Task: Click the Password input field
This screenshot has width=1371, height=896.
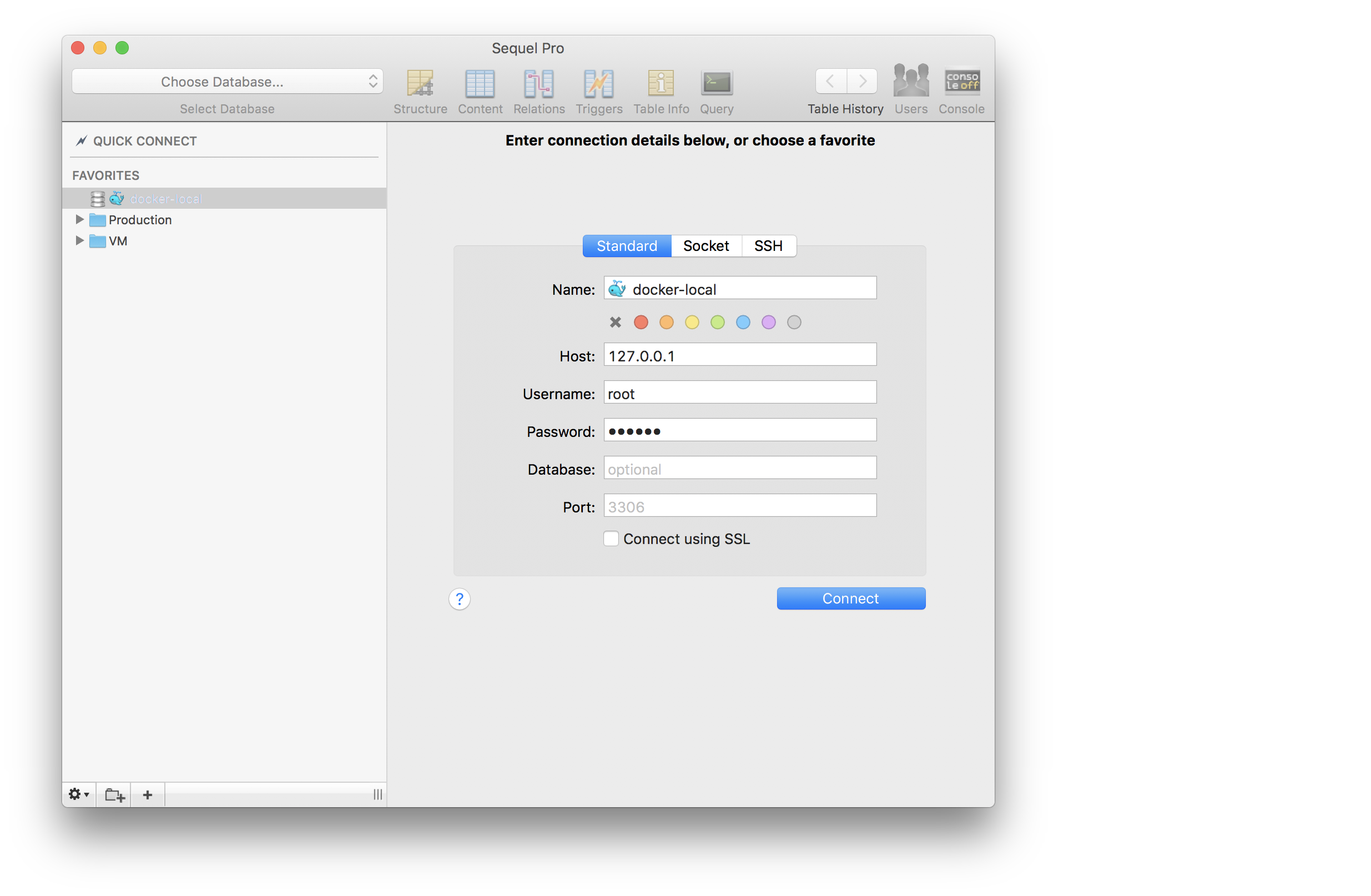Action: [740, 430]
